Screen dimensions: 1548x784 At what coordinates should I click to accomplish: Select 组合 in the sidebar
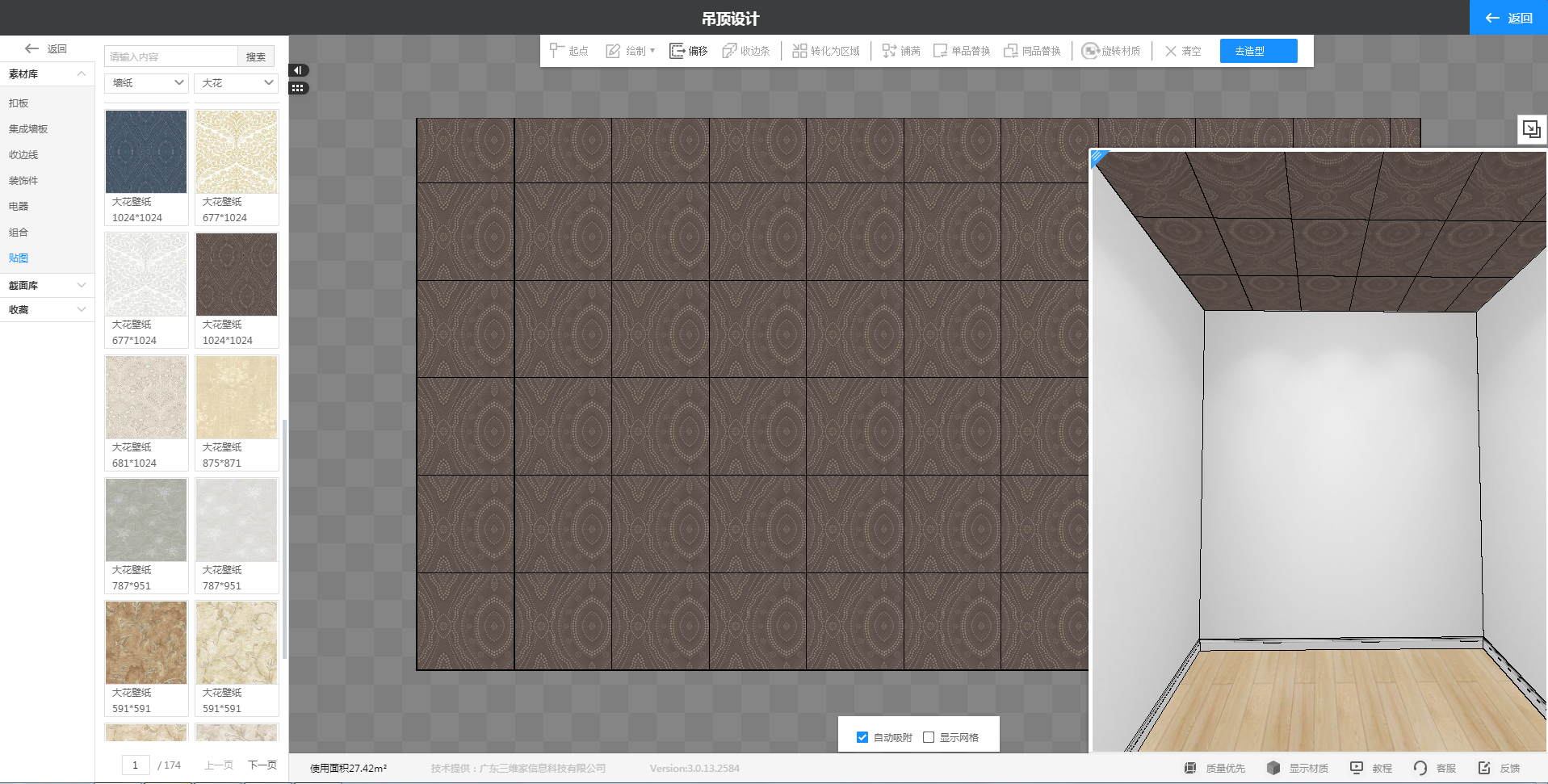click(19, 233)
